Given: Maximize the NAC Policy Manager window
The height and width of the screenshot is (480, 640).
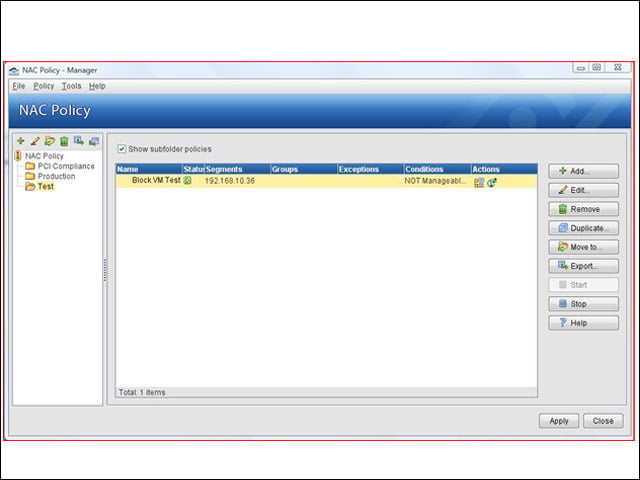Looking at the screenshot, I should (x=597, y=68).
